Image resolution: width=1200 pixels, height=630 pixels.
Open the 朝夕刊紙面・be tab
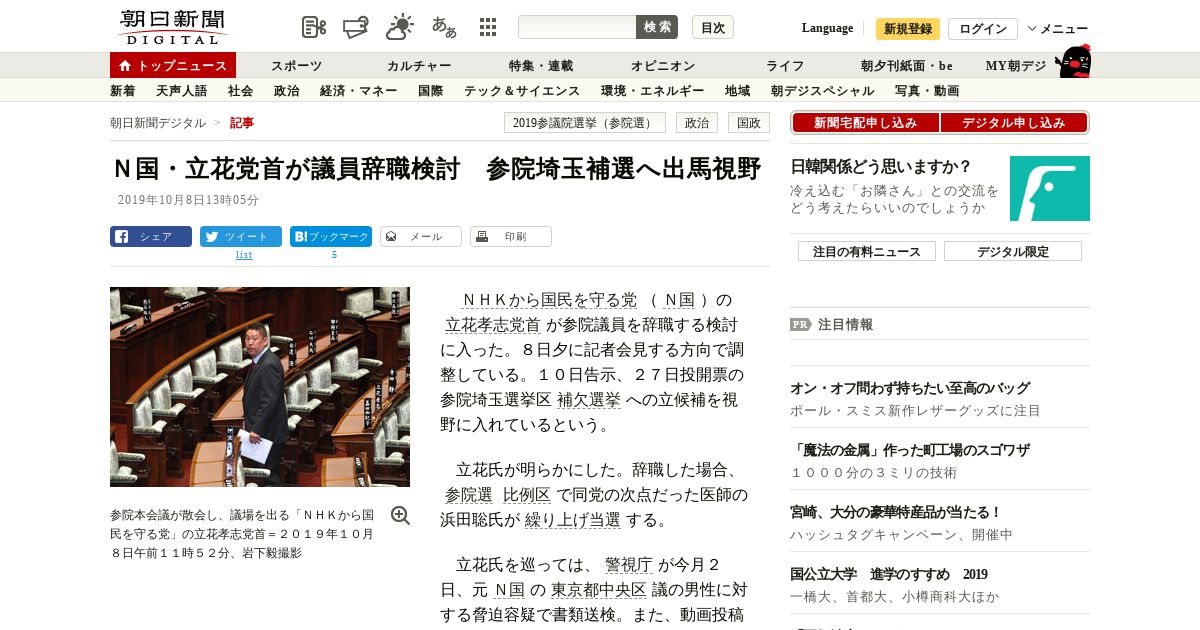[x=907, y=66]
